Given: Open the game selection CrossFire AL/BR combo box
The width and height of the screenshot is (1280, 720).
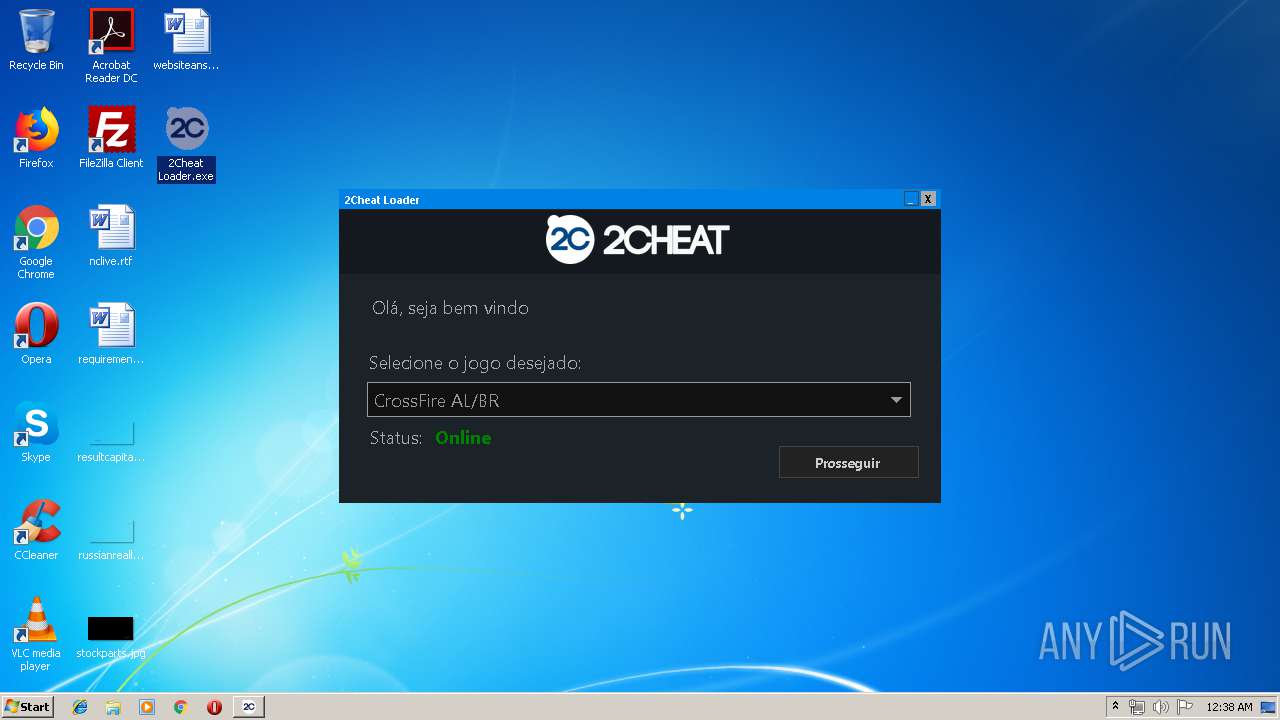Looking at the screenshot, I should (x=639, y=400).
